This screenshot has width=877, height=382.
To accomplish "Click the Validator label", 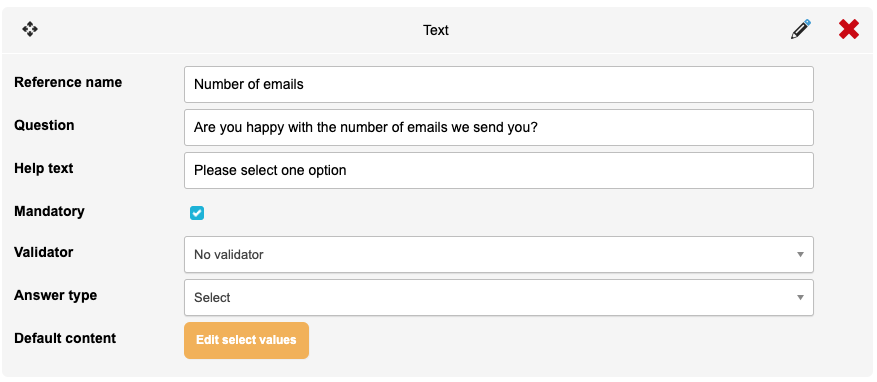I will pos(44,252).
